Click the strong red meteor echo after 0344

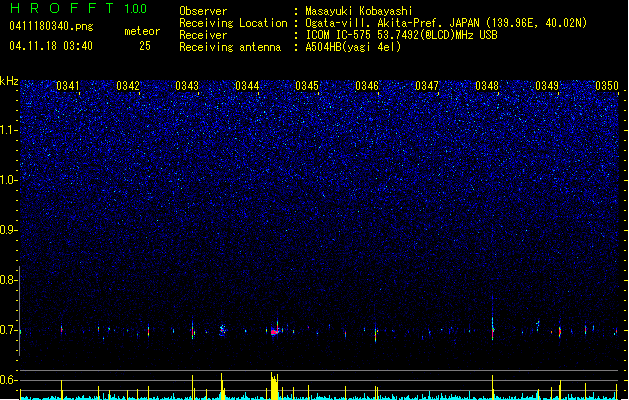[275, 331]
